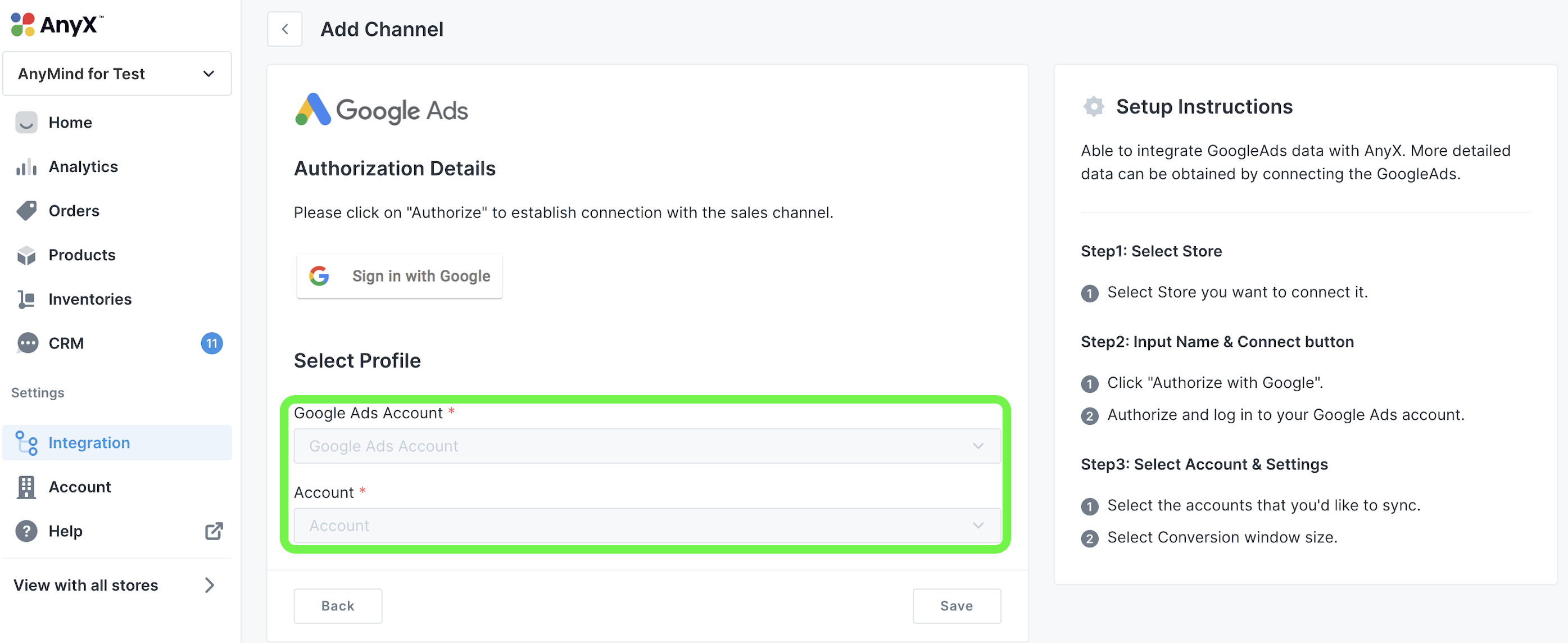Screen dimensions: 1568x643
Task: Open the Google Ads Account dropdown
Action: click(646, 446)
